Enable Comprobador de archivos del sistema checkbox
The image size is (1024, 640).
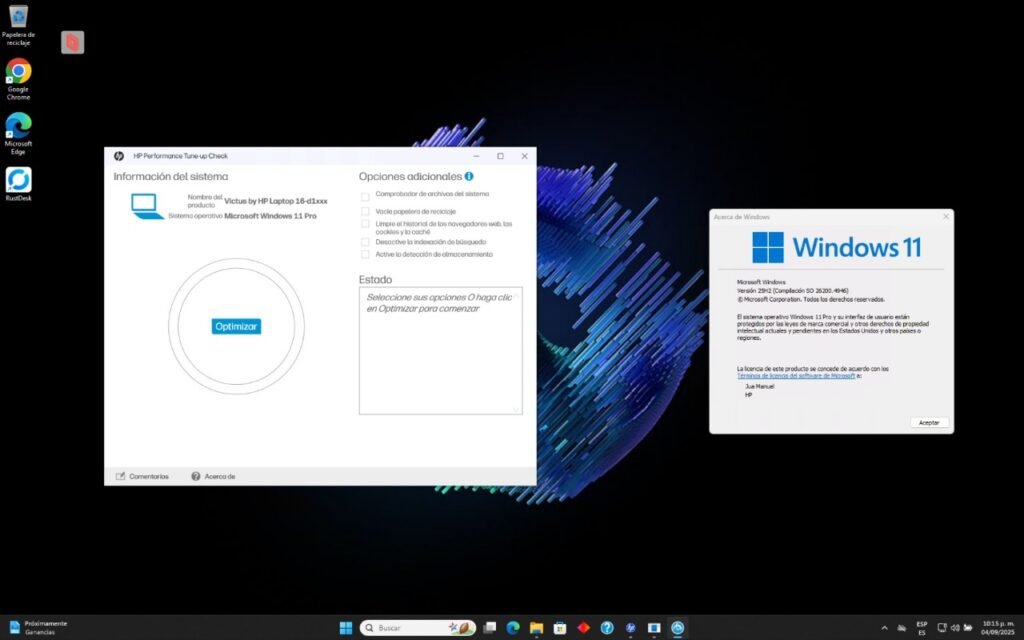[x=365, y=196]
